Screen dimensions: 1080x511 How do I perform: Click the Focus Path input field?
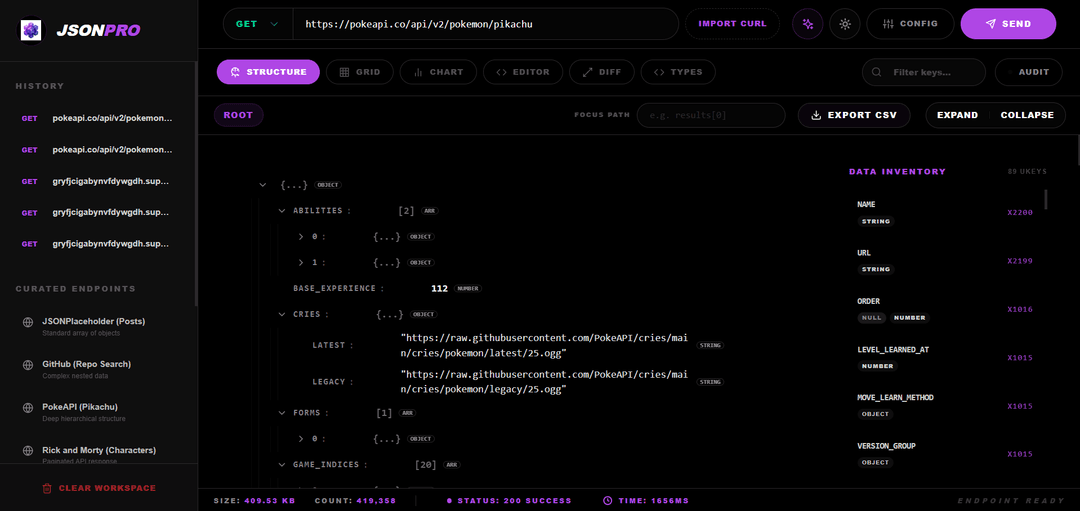711,115
